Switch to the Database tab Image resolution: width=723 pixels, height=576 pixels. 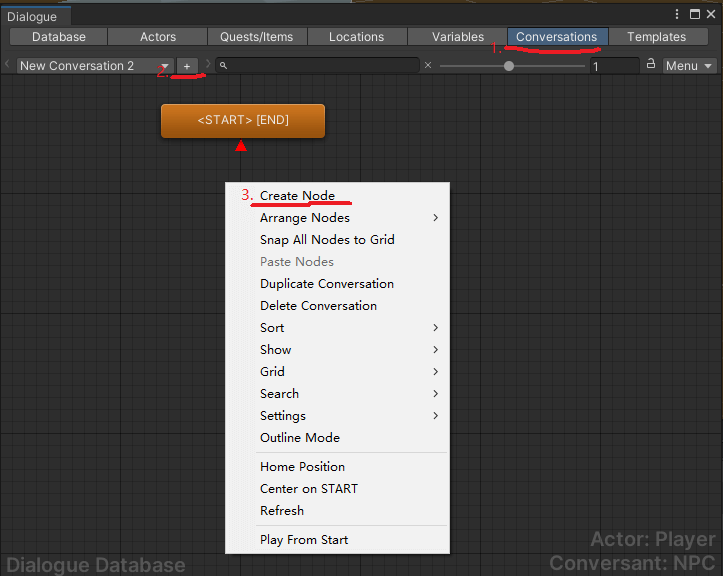(x=59, y=37)
